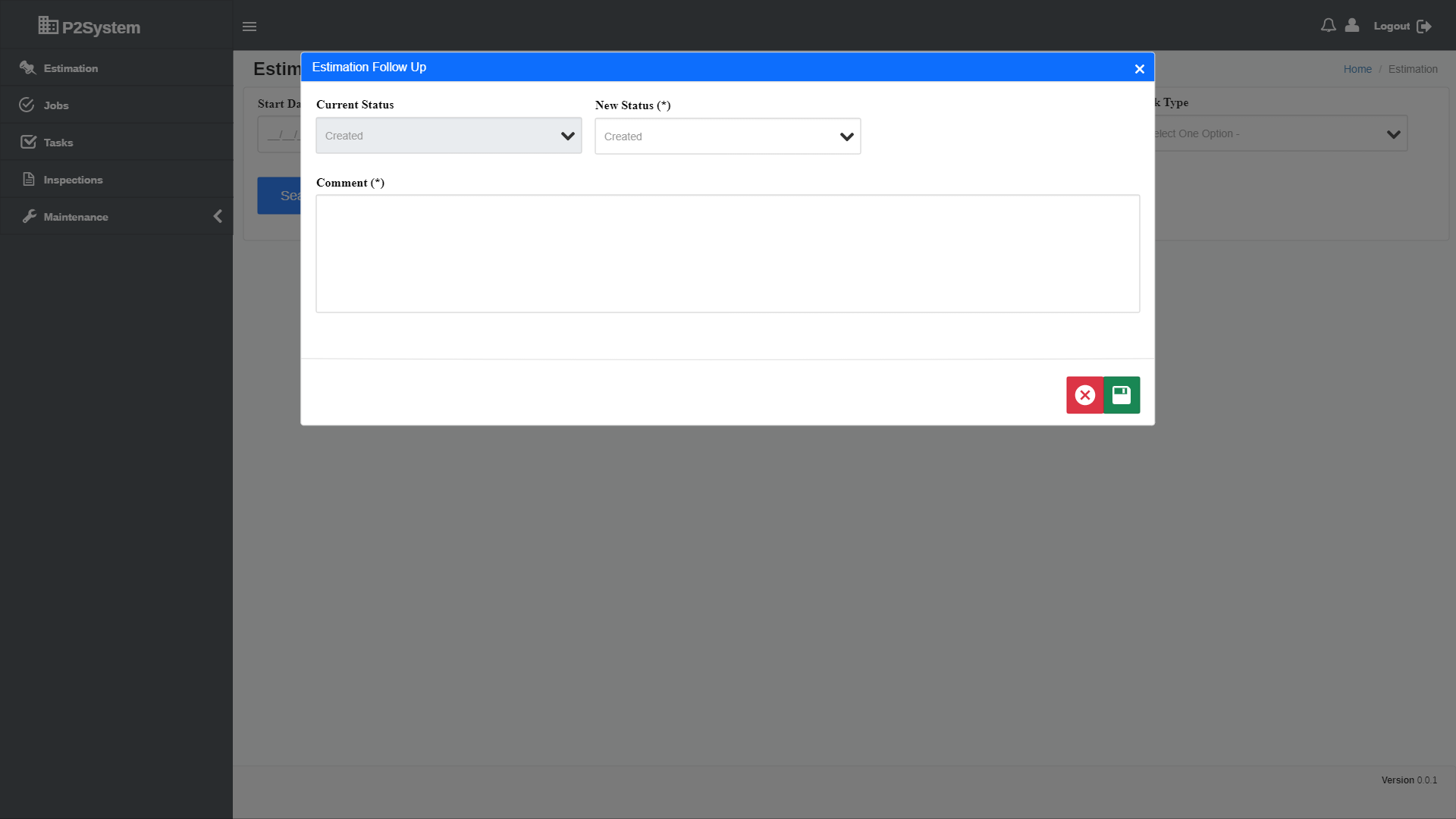Click inside the Comment text area
1456x819 pixels.
pyautogui.click(x=727, y=253)
